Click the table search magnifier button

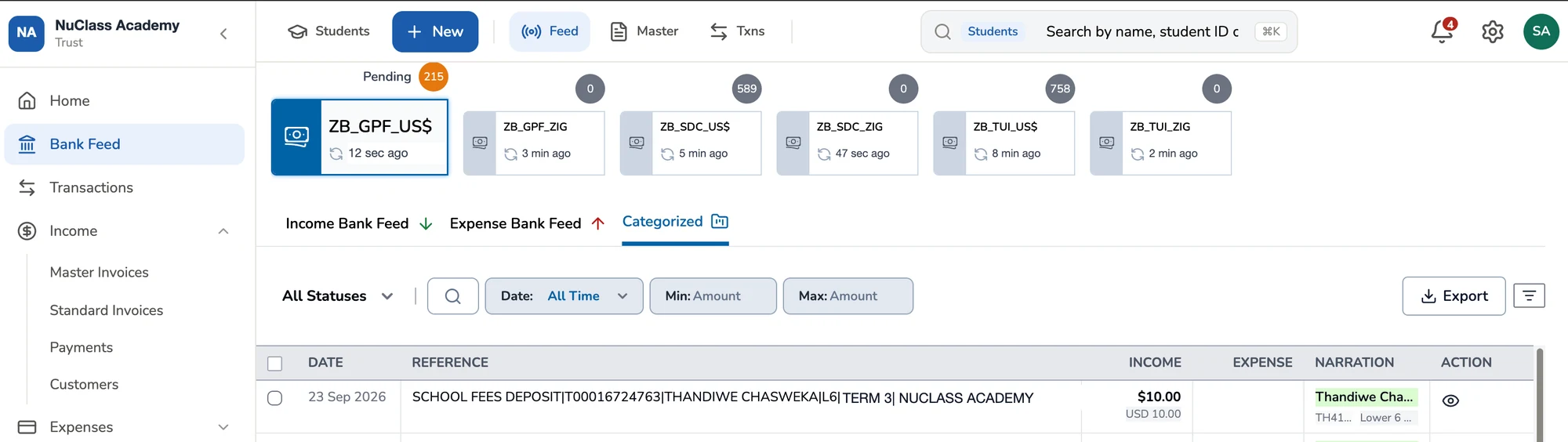pyautogui.click(x=453, y=296)
